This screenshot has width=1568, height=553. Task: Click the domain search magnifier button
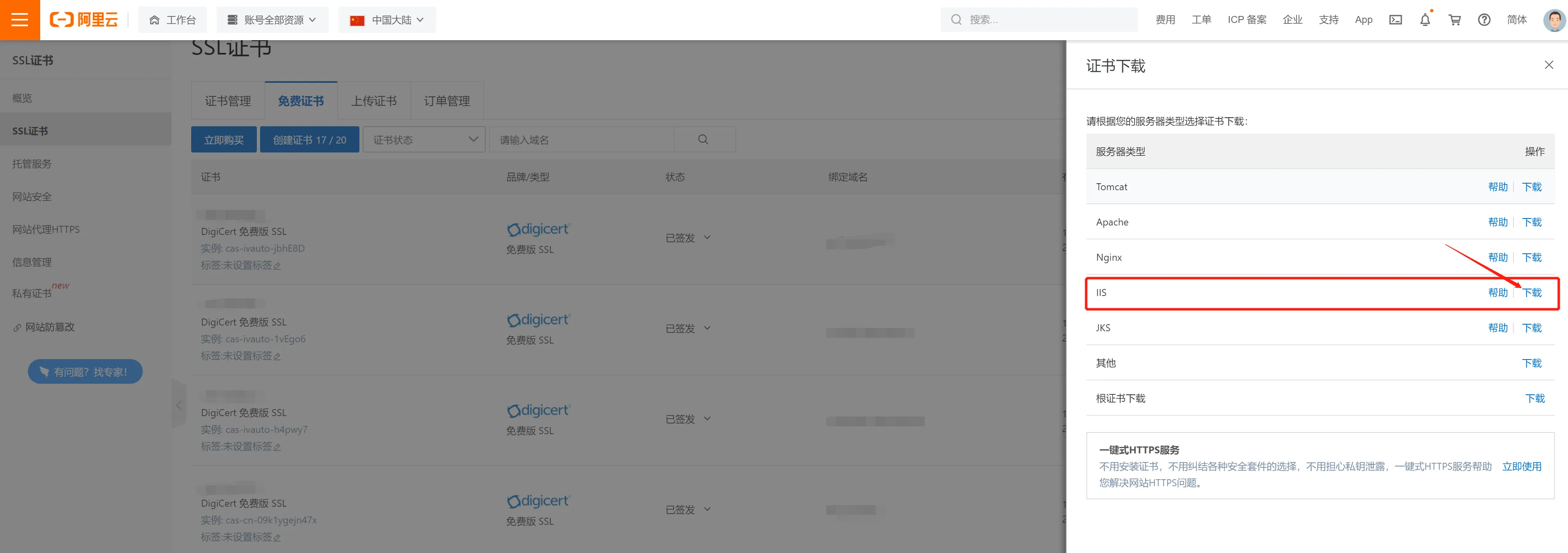(703, 139)
